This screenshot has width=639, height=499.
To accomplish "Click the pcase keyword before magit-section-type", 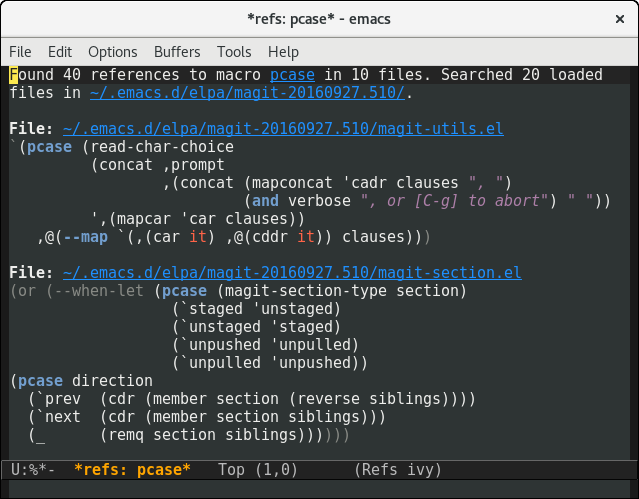I will (184, 291).
